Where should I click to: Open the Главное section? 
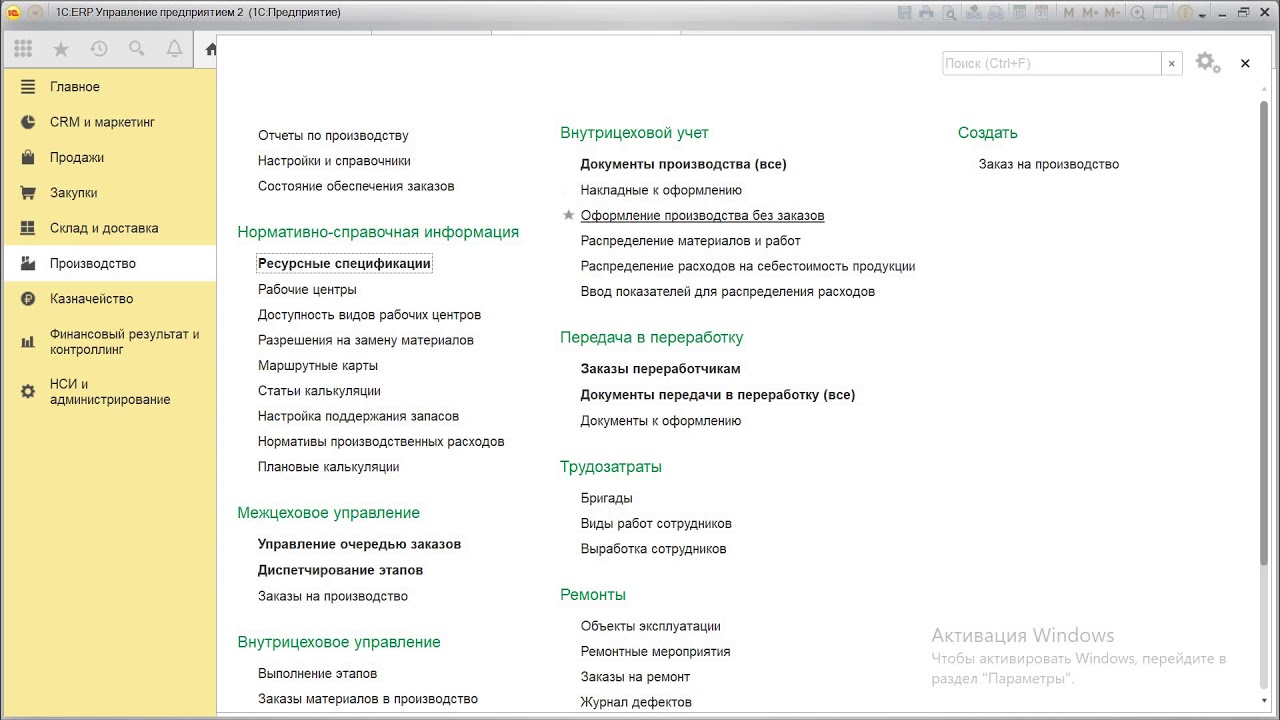coord(108,87)
